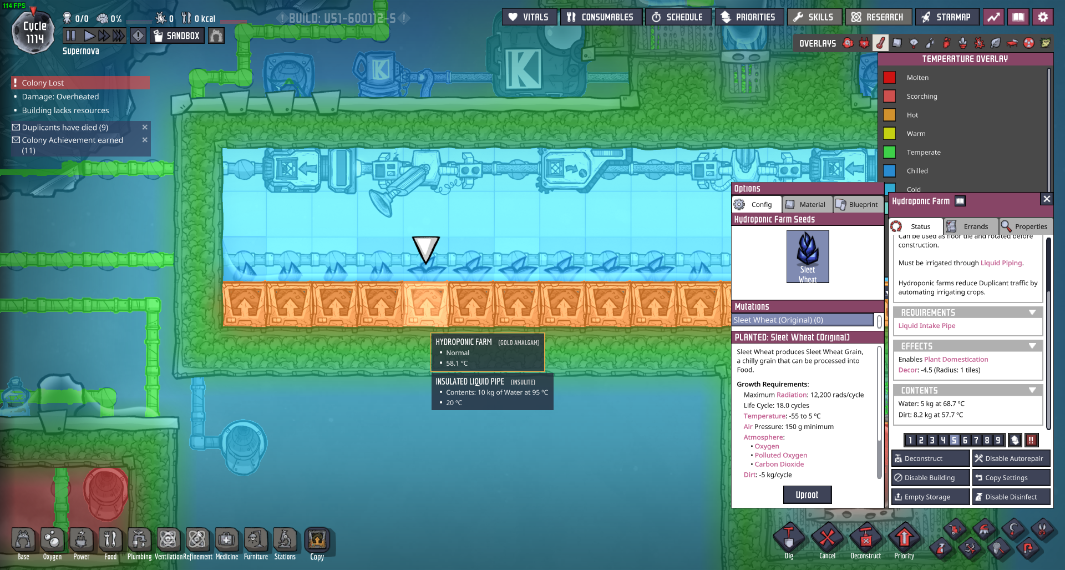Viewport: 1065px width, 570px height.
Task: Toggle the Germ overlay icon
Action: (x=979, y=43)
